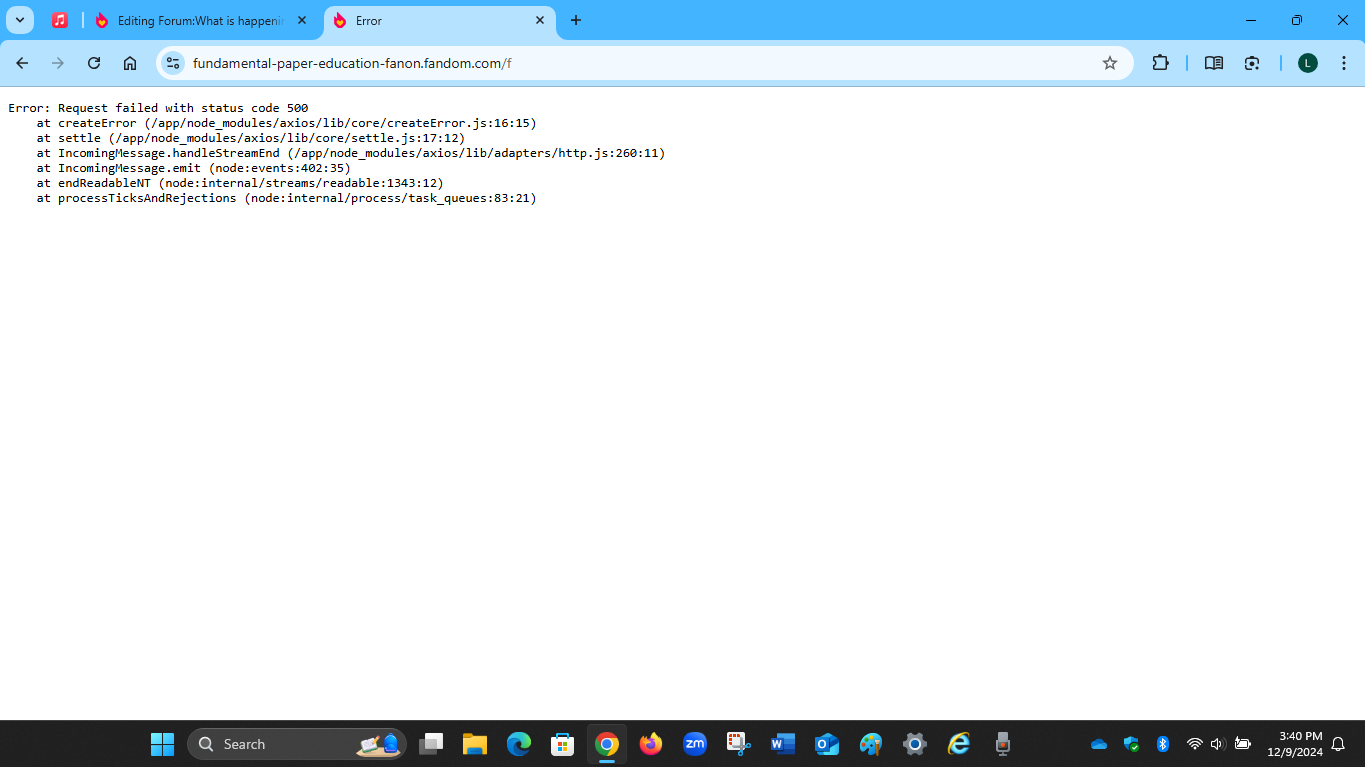The image size is (1365, 767).
Task: Launch Firefox from the taskbar
Action: pos(651,744)
